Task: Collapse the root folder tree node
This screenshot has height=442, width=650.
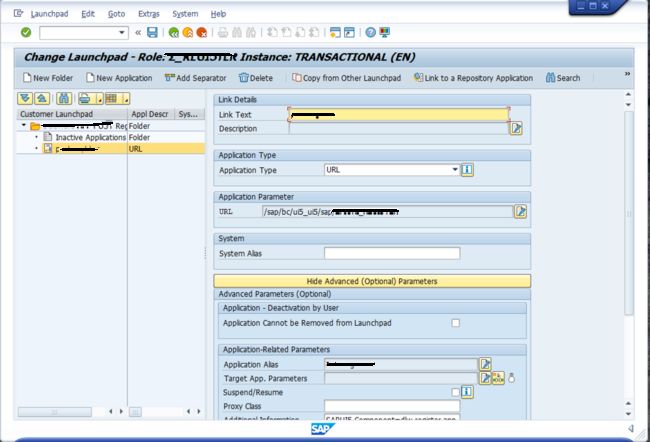Action: pyautogui.click(x=24, y=125)
